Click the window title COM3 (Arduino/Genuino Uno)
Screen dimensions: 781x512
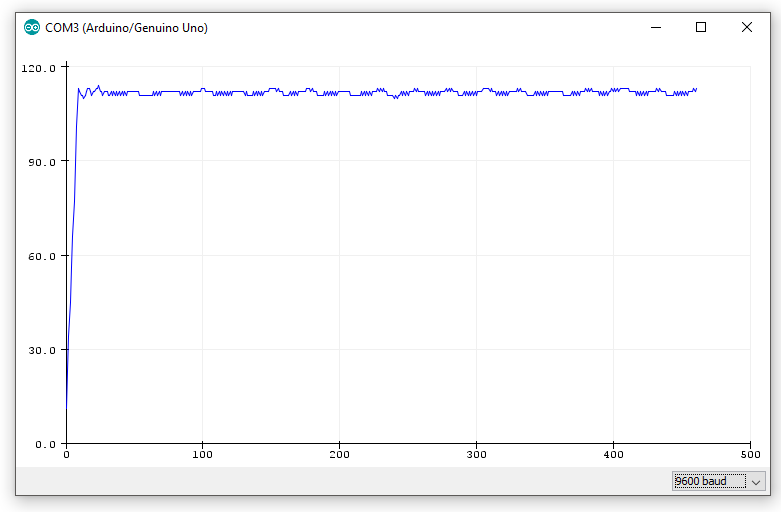point(127,28)
